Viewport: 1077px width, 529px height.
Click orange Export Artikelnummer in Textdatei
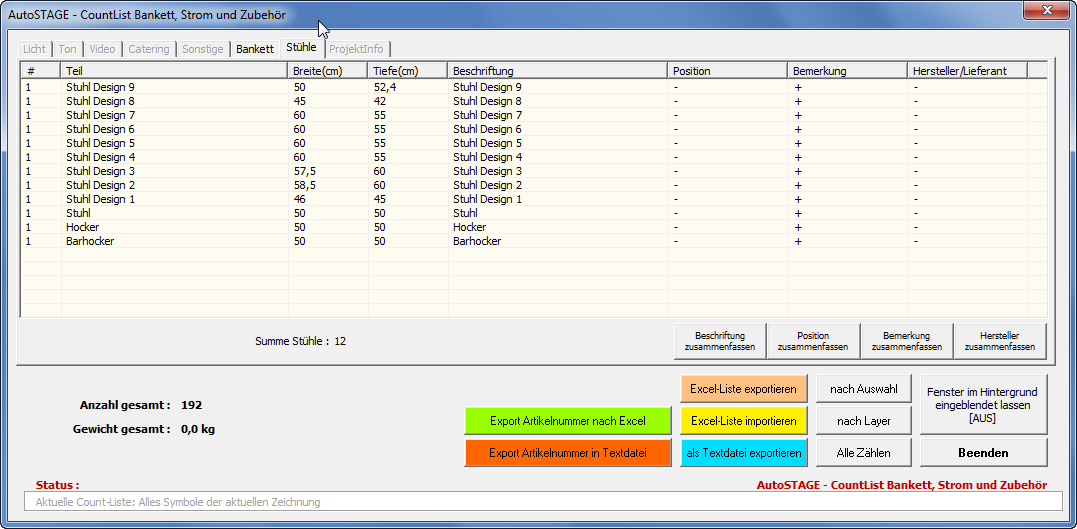pyautogui.click(x=567, y=453)
